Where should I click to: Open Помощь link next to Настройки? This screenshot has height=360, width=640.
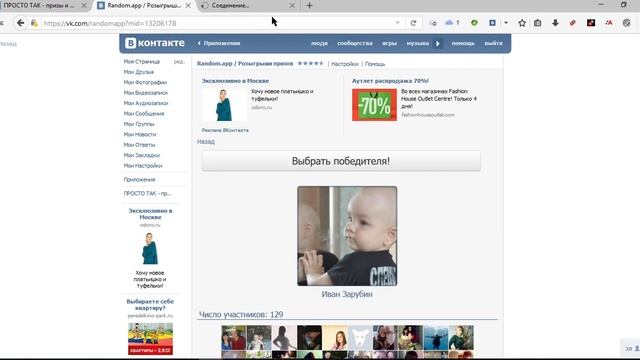coord(375,64)
